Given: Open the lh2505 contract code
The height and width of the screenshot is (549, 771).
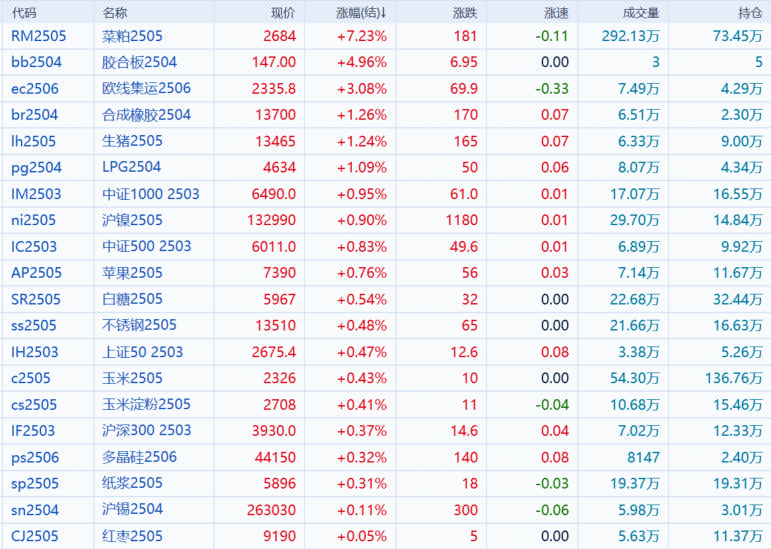Looking at the screenshot, I should (33, 141).
